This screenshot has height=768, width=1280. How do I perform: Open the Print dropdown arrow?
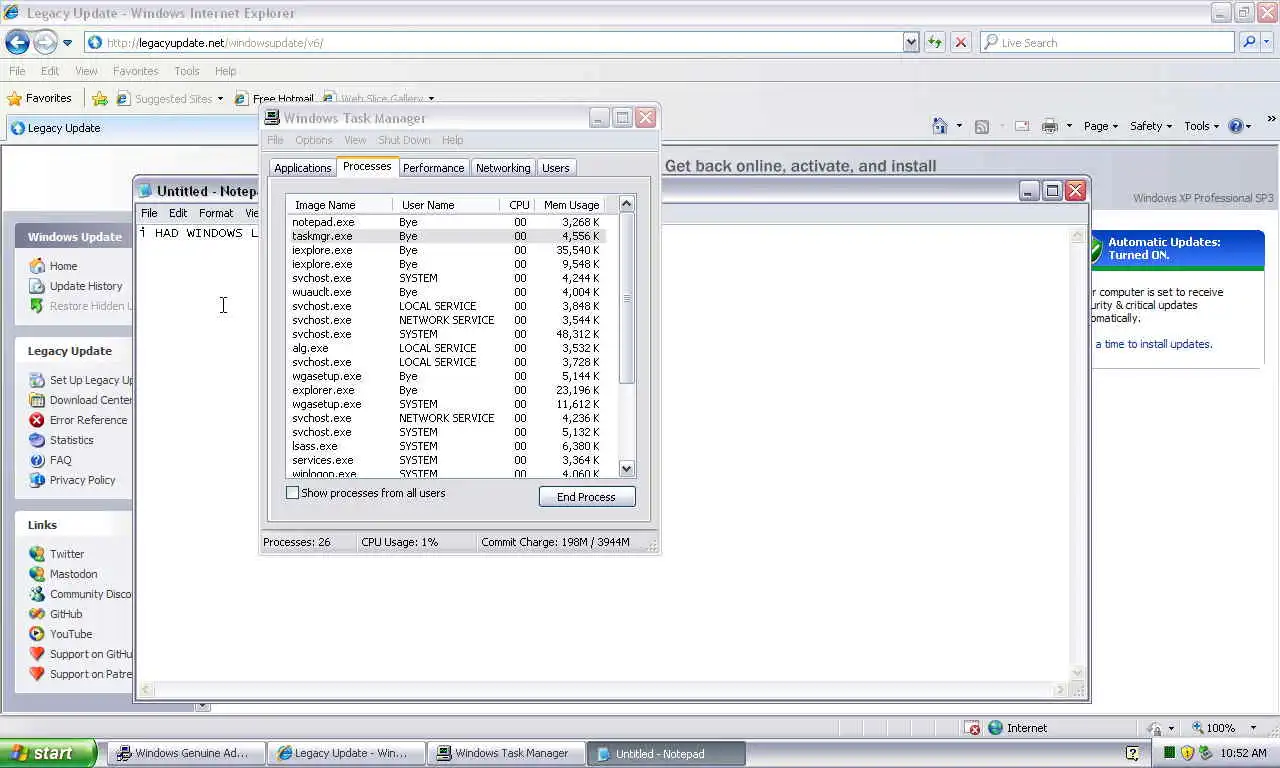tap(1069, 126)
